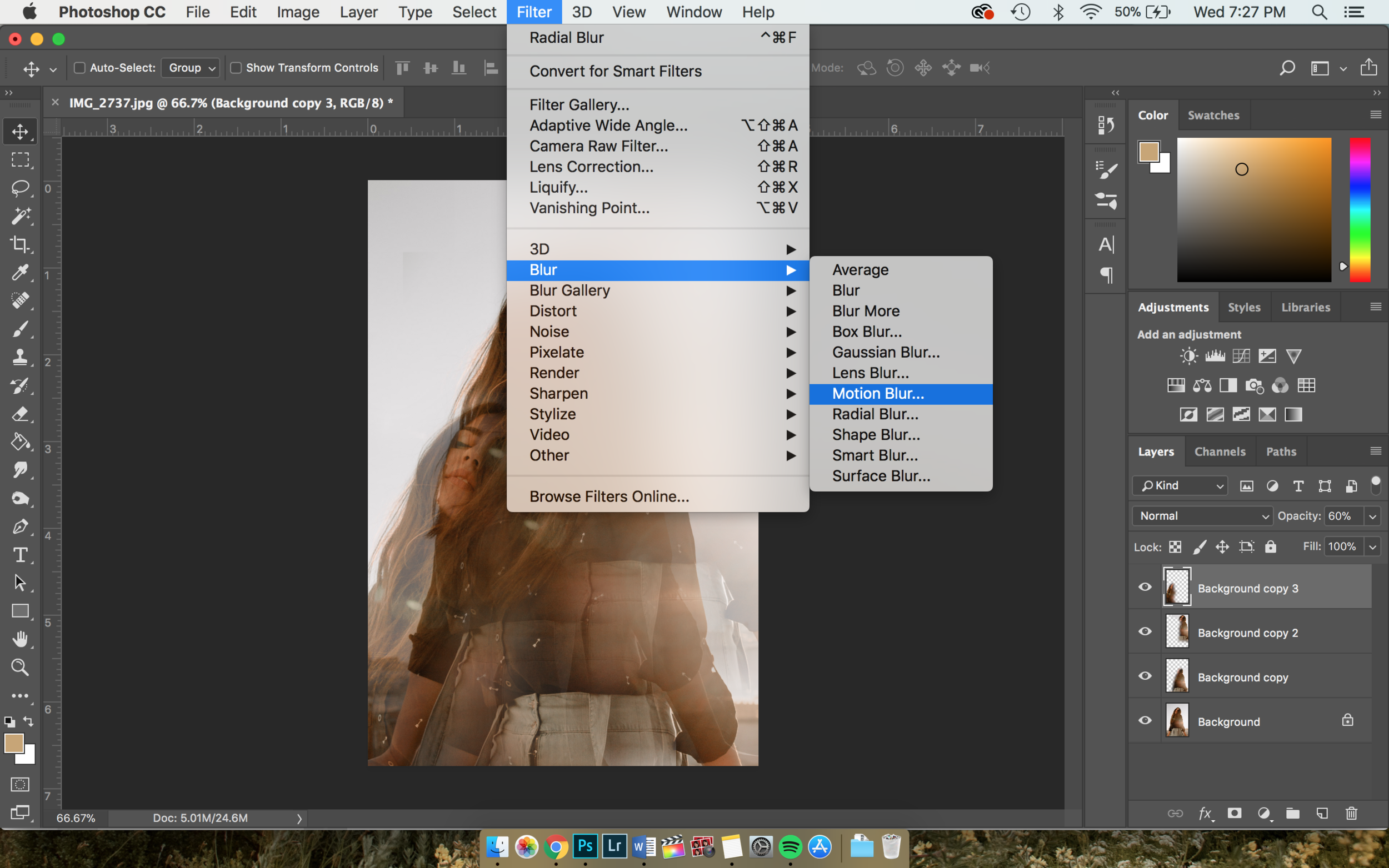Hide the Background copy layer
Image resolution: width=1389 pixels, height=868 pixels.
[1145, 676]
